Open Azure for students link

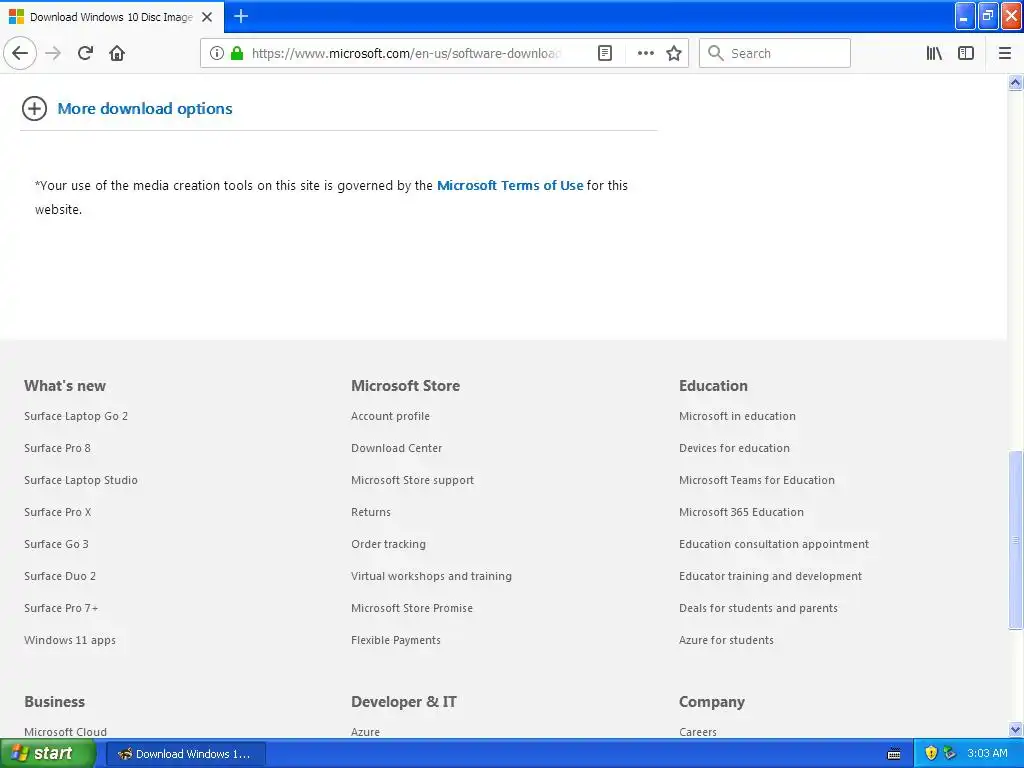(x=726, y=640)
